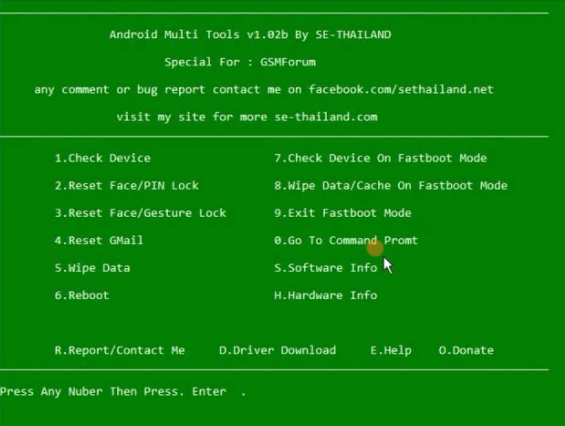This screenshot has width=565, height=426.
Task: Select '0.Go To Command Promt' entry
Action: tap(346, 240)
